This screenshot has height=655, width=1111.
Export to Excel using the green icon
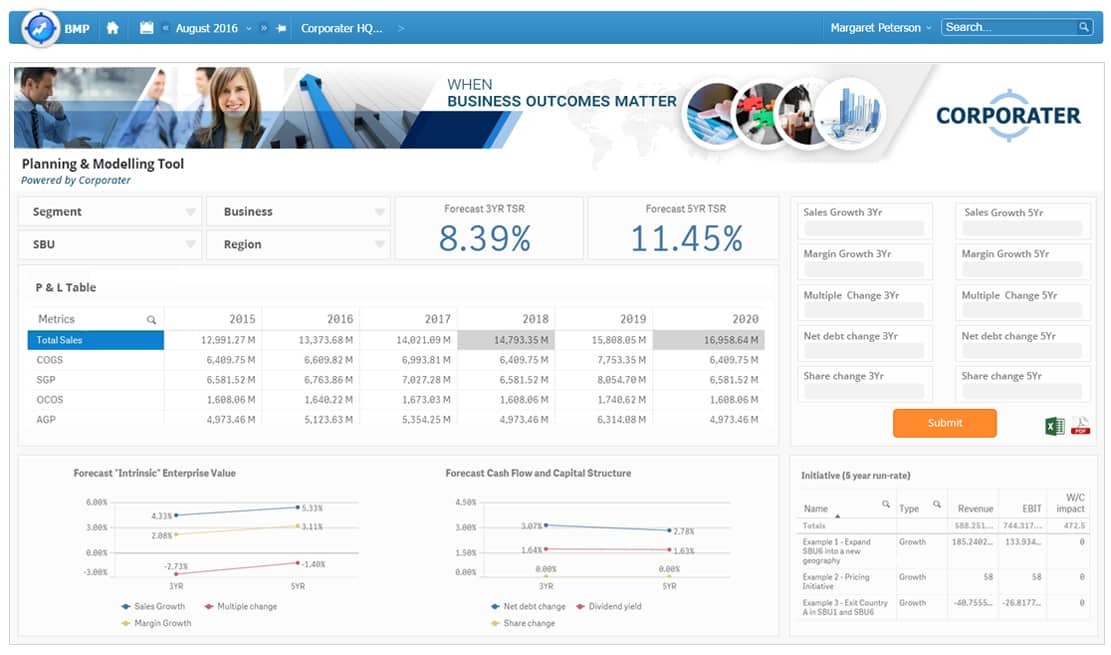coord(1054,427)
